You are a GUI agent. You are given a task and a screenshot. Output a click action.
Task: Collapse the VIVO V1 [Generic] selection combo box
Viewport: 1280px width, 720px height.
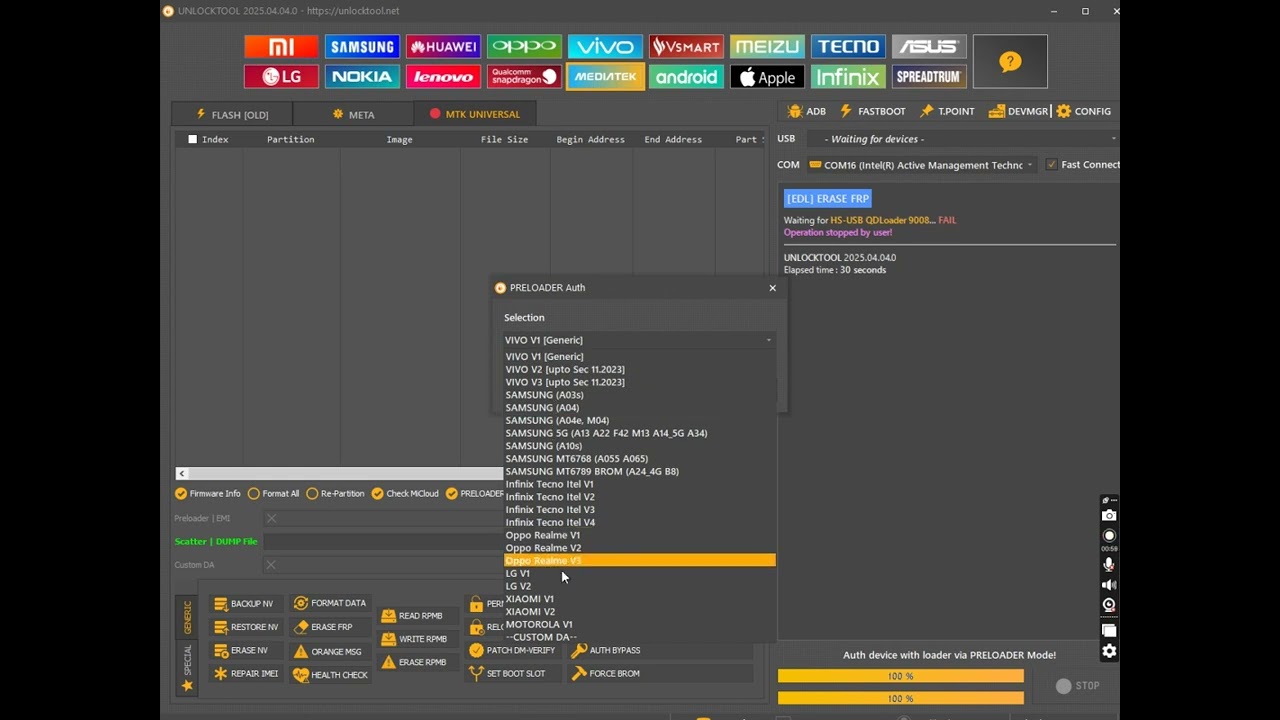tap(638, 340)
